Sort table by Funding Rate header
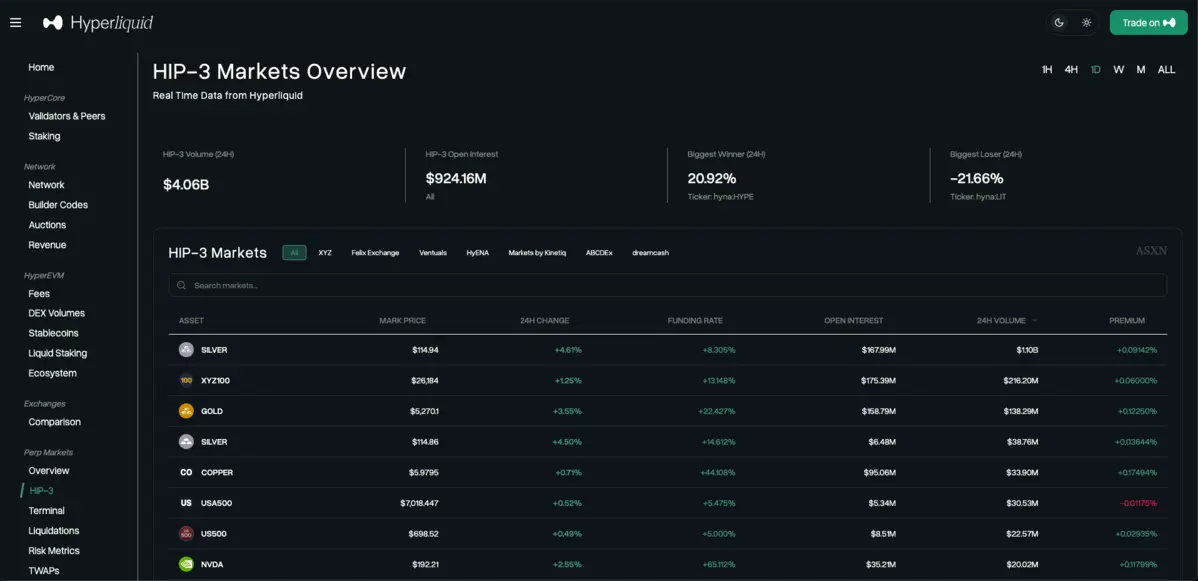Screen dimensions: 1198x581 [695, 321]
